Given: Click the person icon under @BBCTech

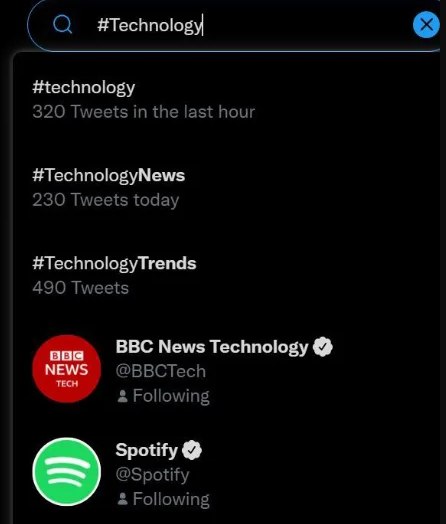Looking at the screenshot, I should click(123, 396).
